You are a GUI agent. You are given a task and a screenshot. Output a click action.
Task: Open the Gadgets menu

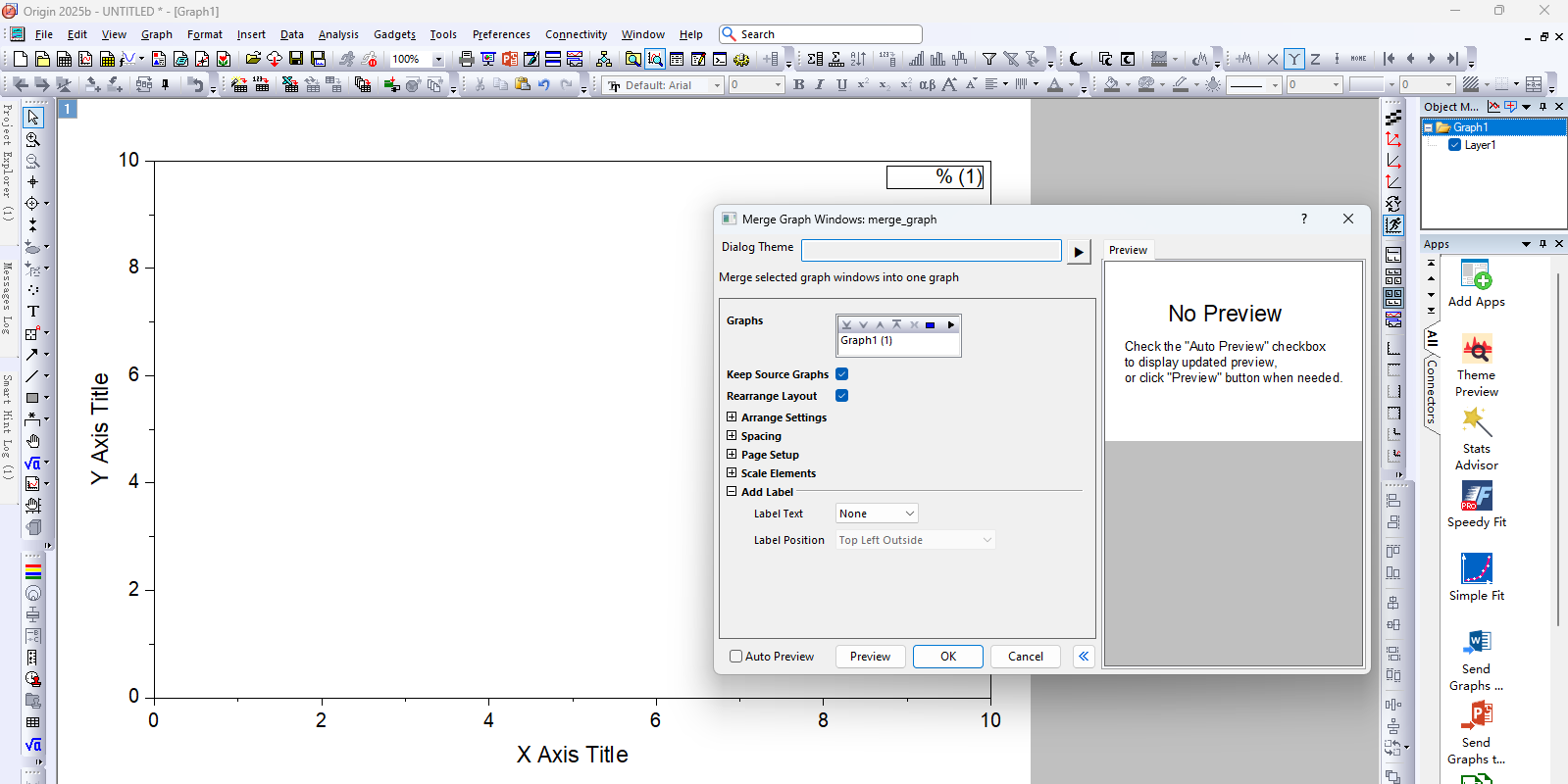394,34
